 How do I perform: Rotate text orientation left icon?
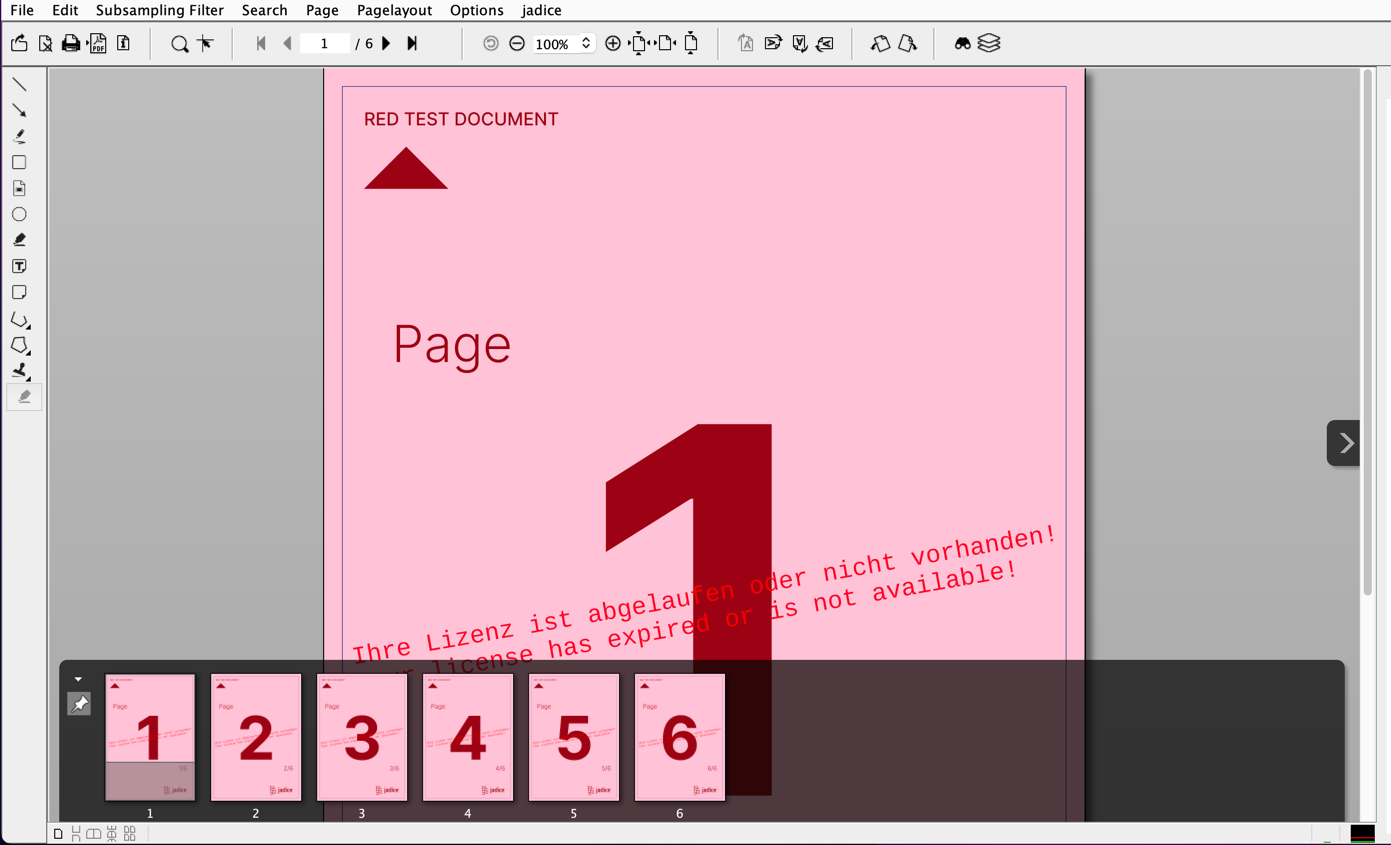coord(825,43)
